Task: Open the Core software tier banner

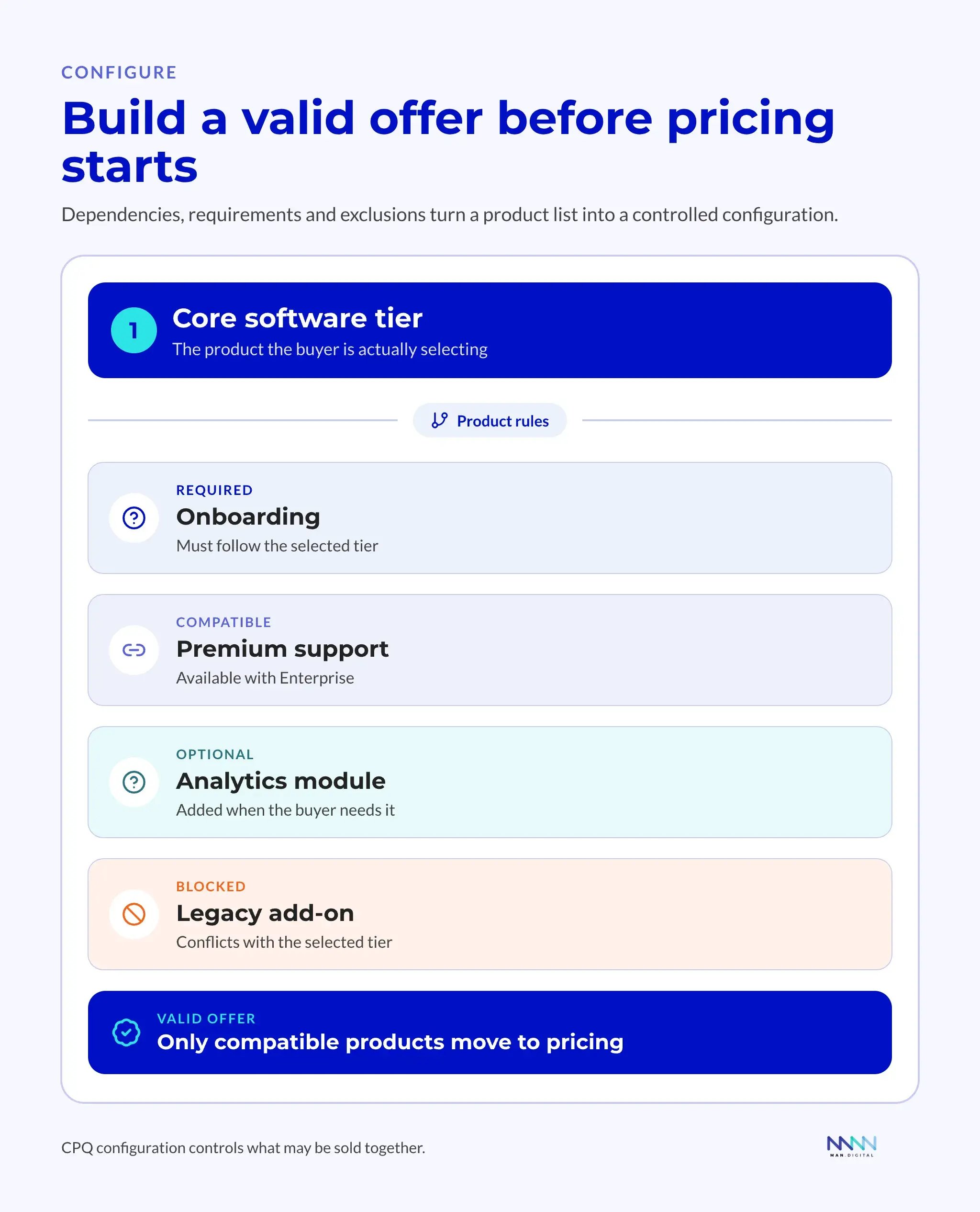Action: 490,330
